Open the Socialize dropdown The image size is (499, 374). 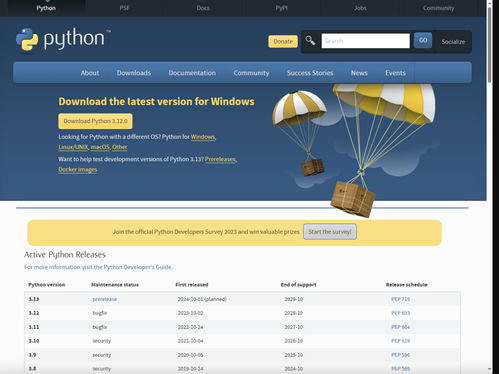(x=453, y=42)
